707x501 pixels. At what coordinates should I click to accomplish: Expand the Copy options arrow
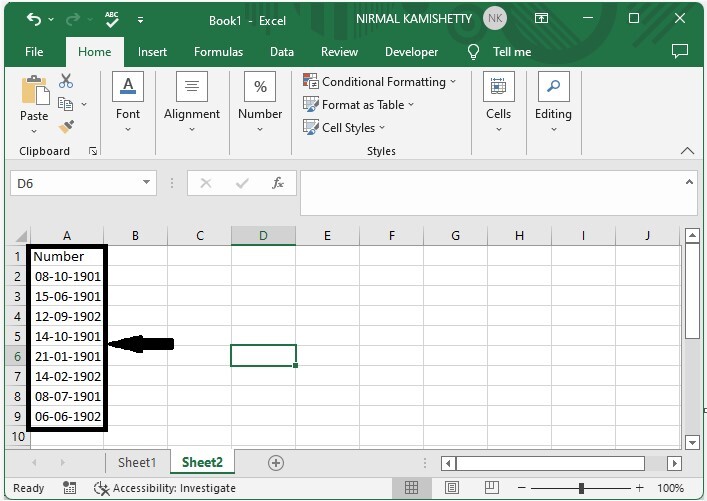(x=84, y=104)
